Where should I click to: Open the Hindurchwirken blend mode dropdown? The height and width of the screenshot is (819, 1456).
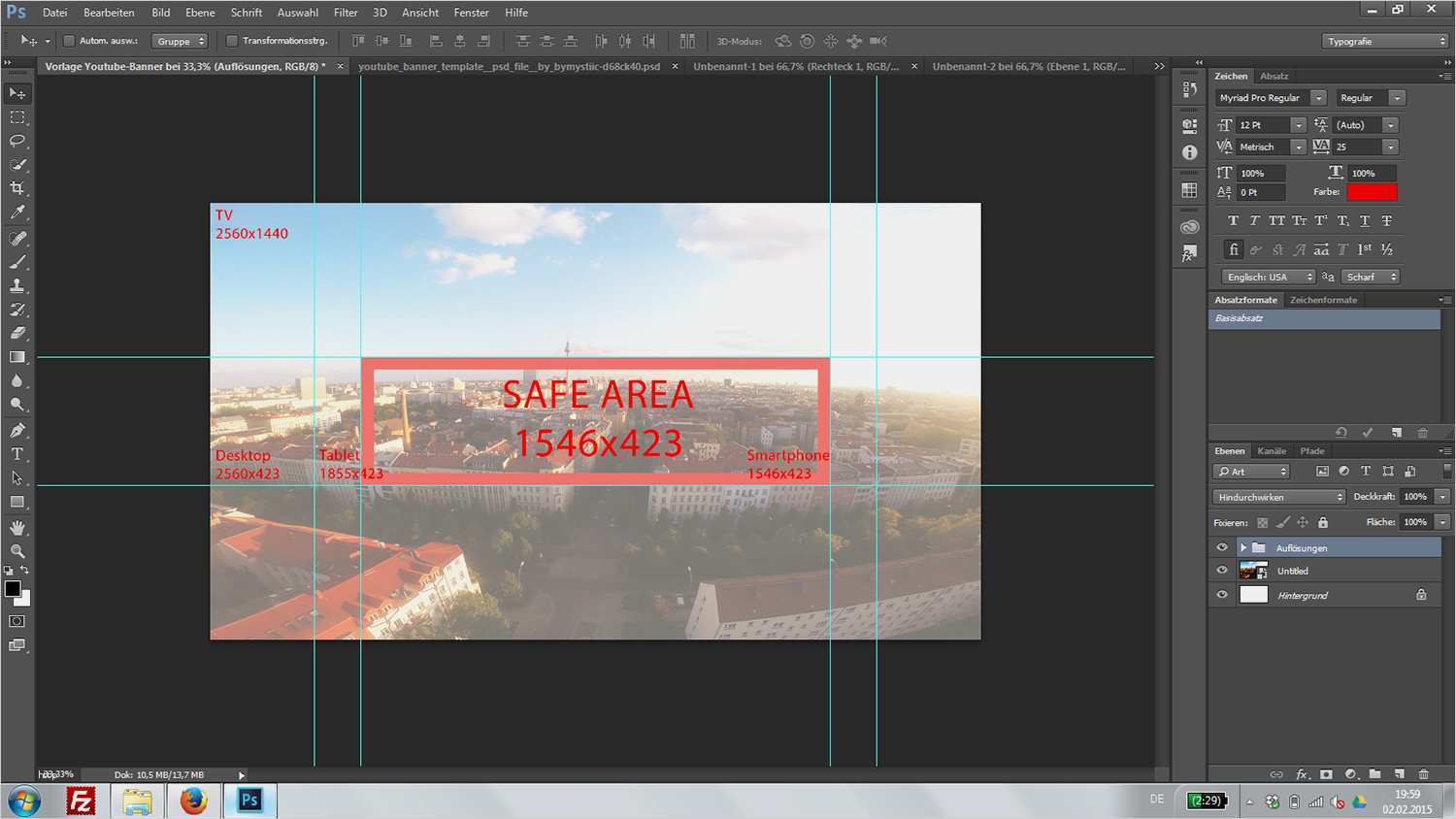tap(1277, 496)
